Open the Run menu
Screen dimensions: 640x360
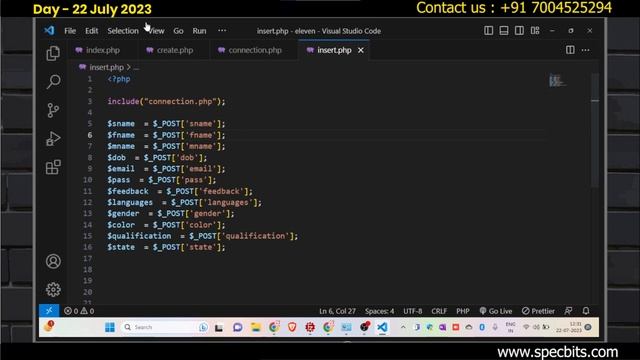coord(199,31)
